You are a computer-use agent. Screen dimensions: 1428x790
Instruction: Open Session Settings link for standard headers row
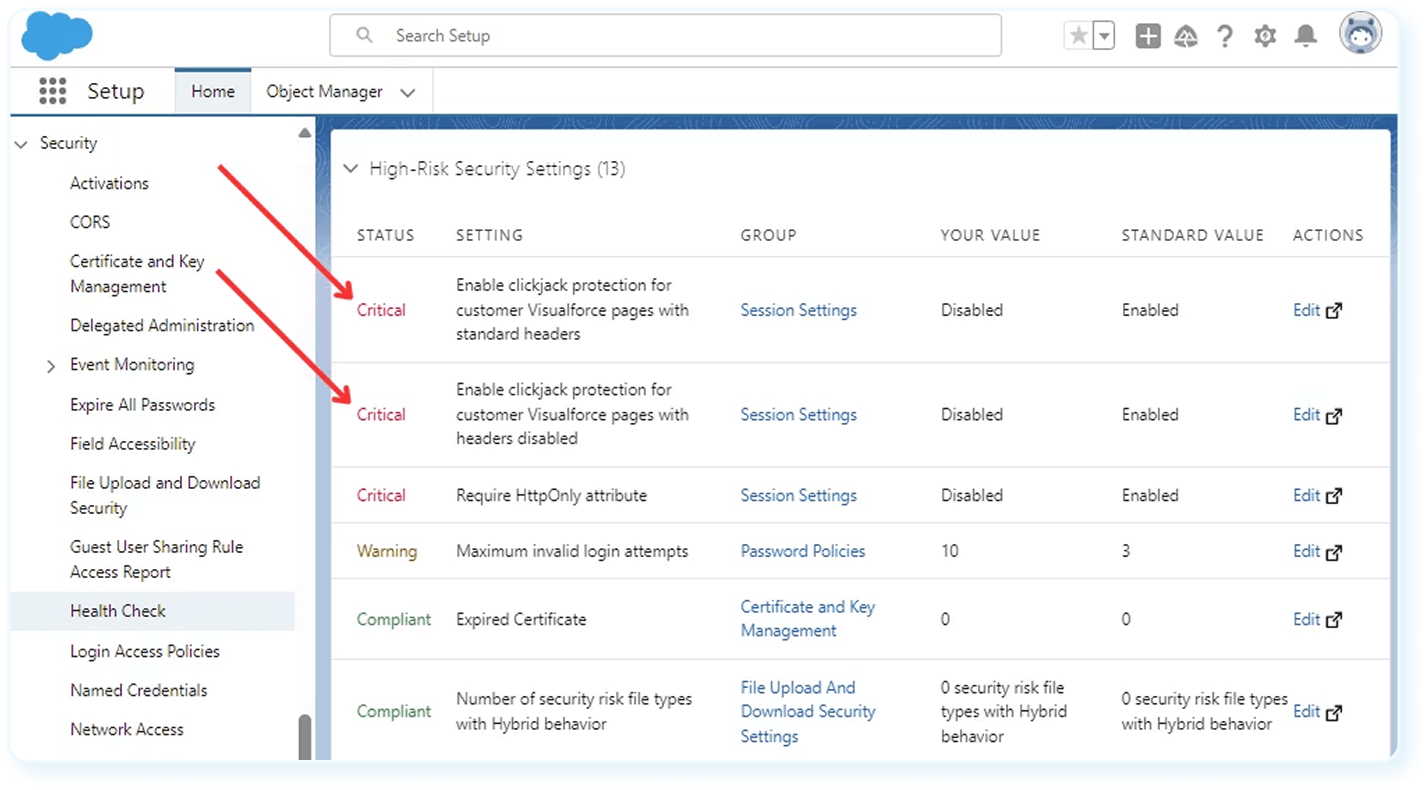(x=798, y=310)
